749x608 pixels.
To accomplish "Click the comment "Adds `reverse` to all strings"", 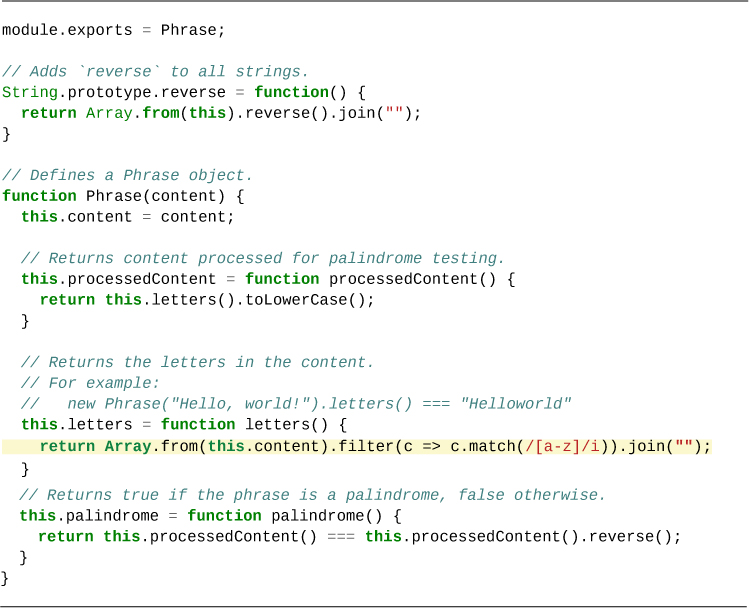I will (155, 71).
